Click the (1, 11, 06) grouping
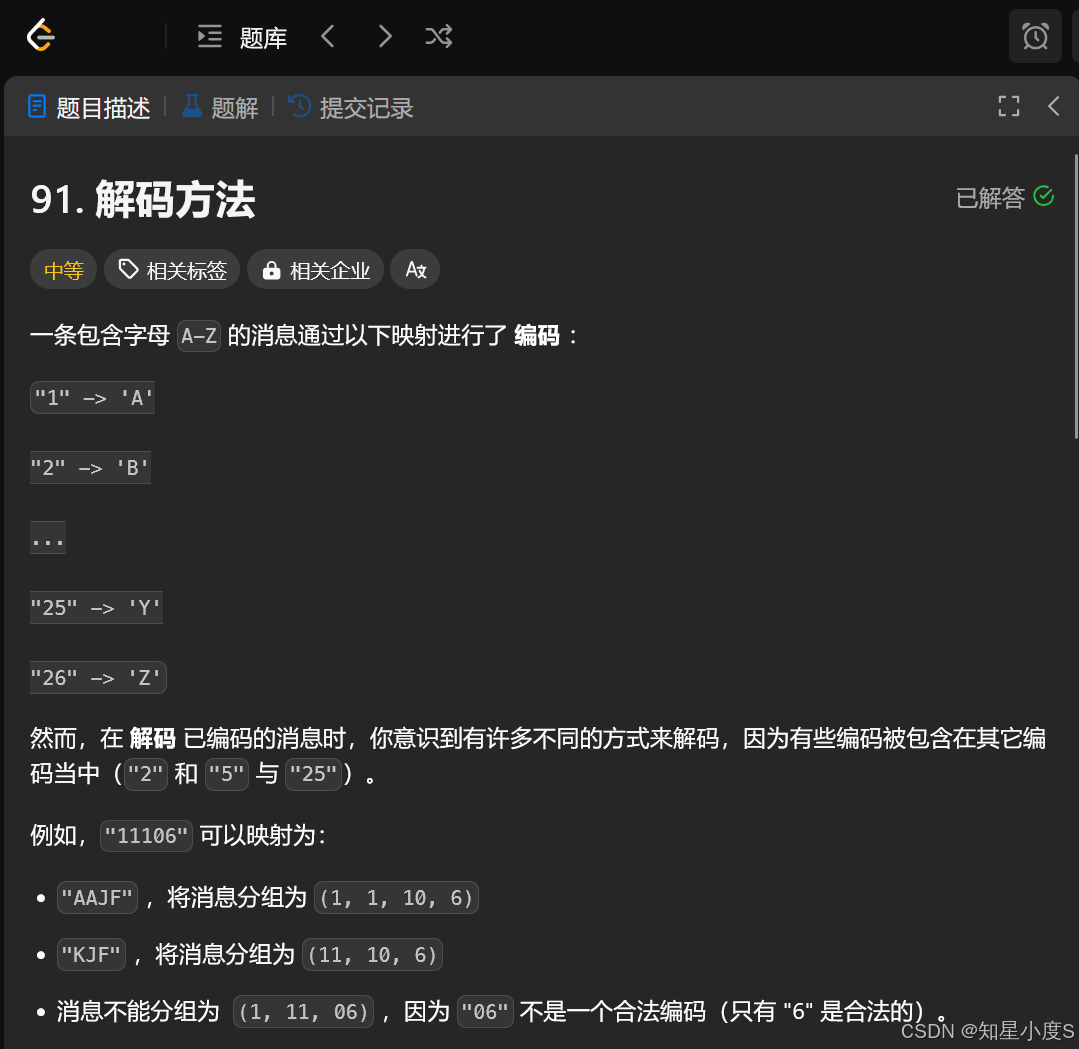The width and height of the screenshot is (1079, 1049). click(x=303, y=1012)
